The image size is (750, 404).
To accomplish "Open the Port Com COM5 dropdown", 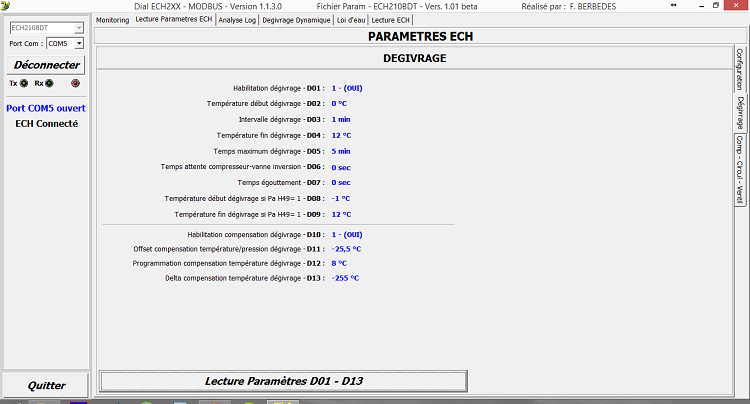I will click(x=78, y=44).
